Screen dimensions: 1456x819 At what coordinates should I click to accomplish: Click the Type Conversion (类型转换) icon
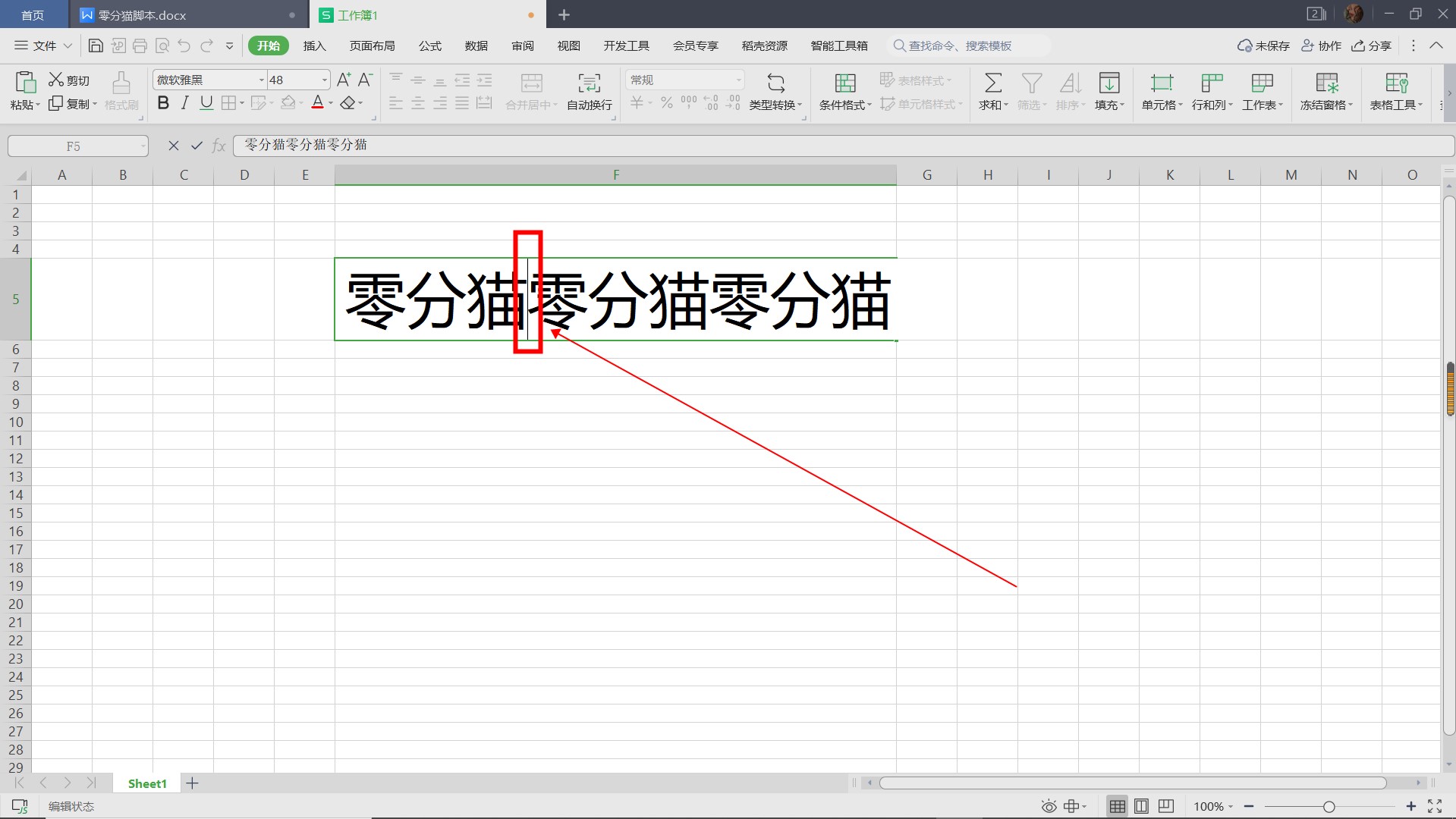775,83
